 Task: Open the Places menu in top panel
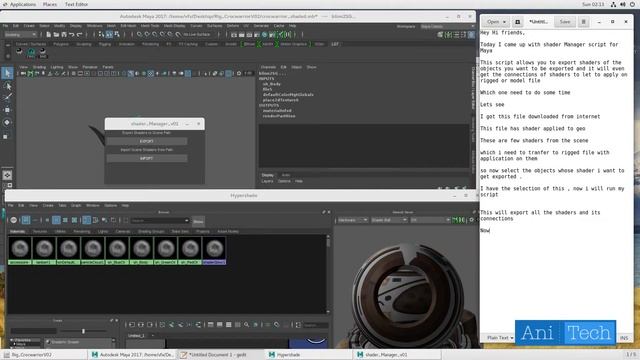click(x=50, y=4)
